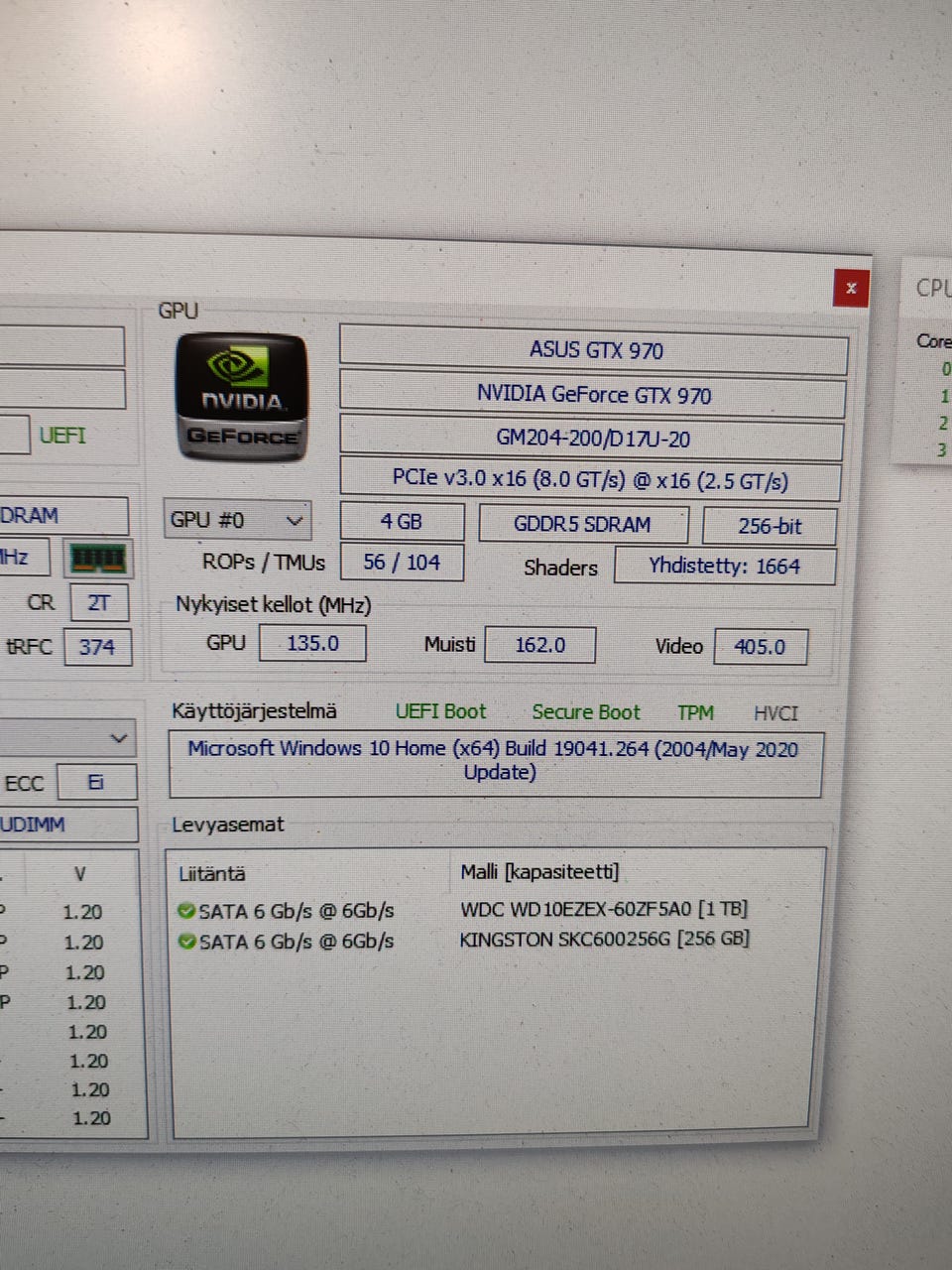Click the TPM status label
Image resolution: width=952 pixels, height=1270 pixels.
click(x=695, y=712)
